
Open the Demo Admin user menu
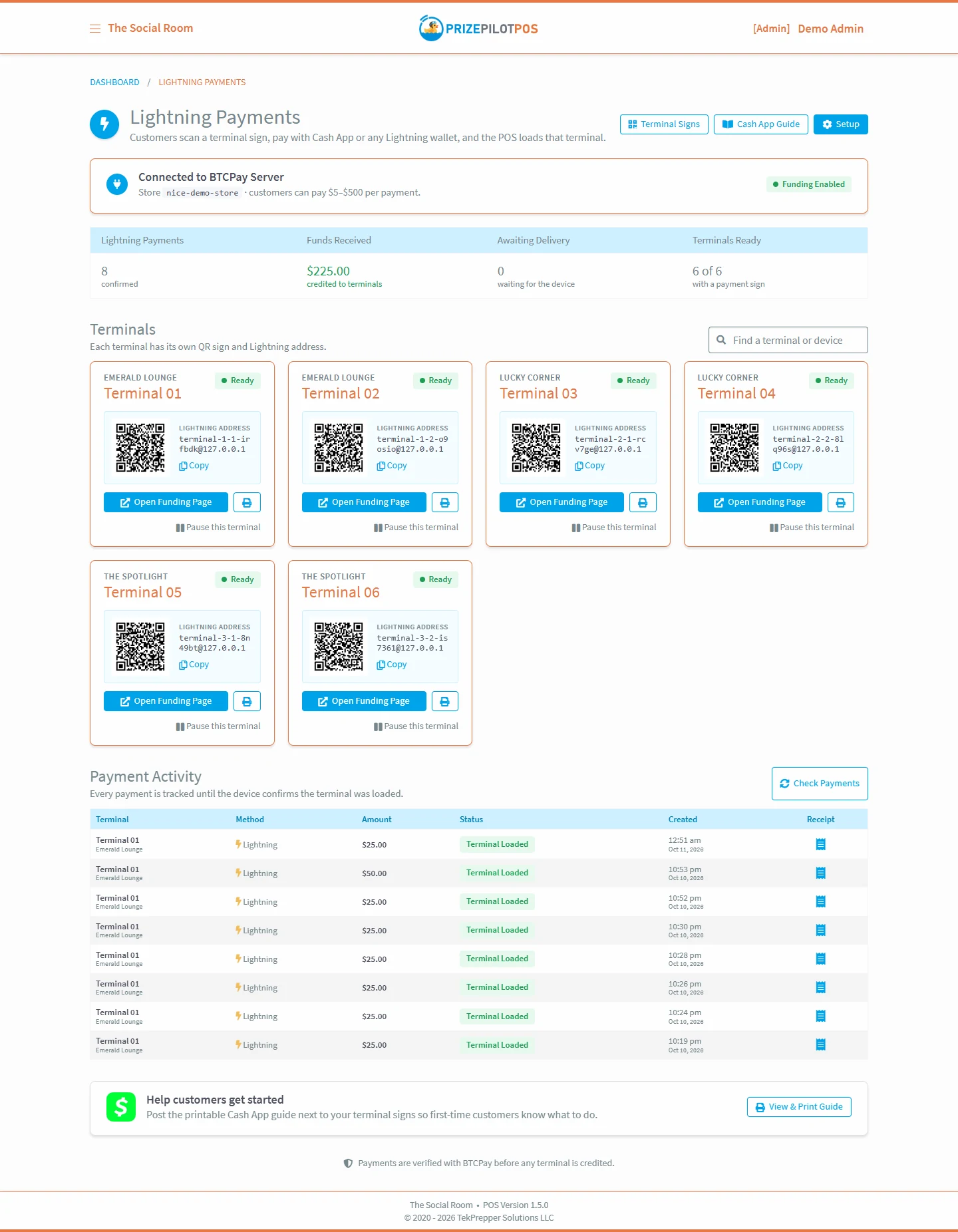pos(830,29)
